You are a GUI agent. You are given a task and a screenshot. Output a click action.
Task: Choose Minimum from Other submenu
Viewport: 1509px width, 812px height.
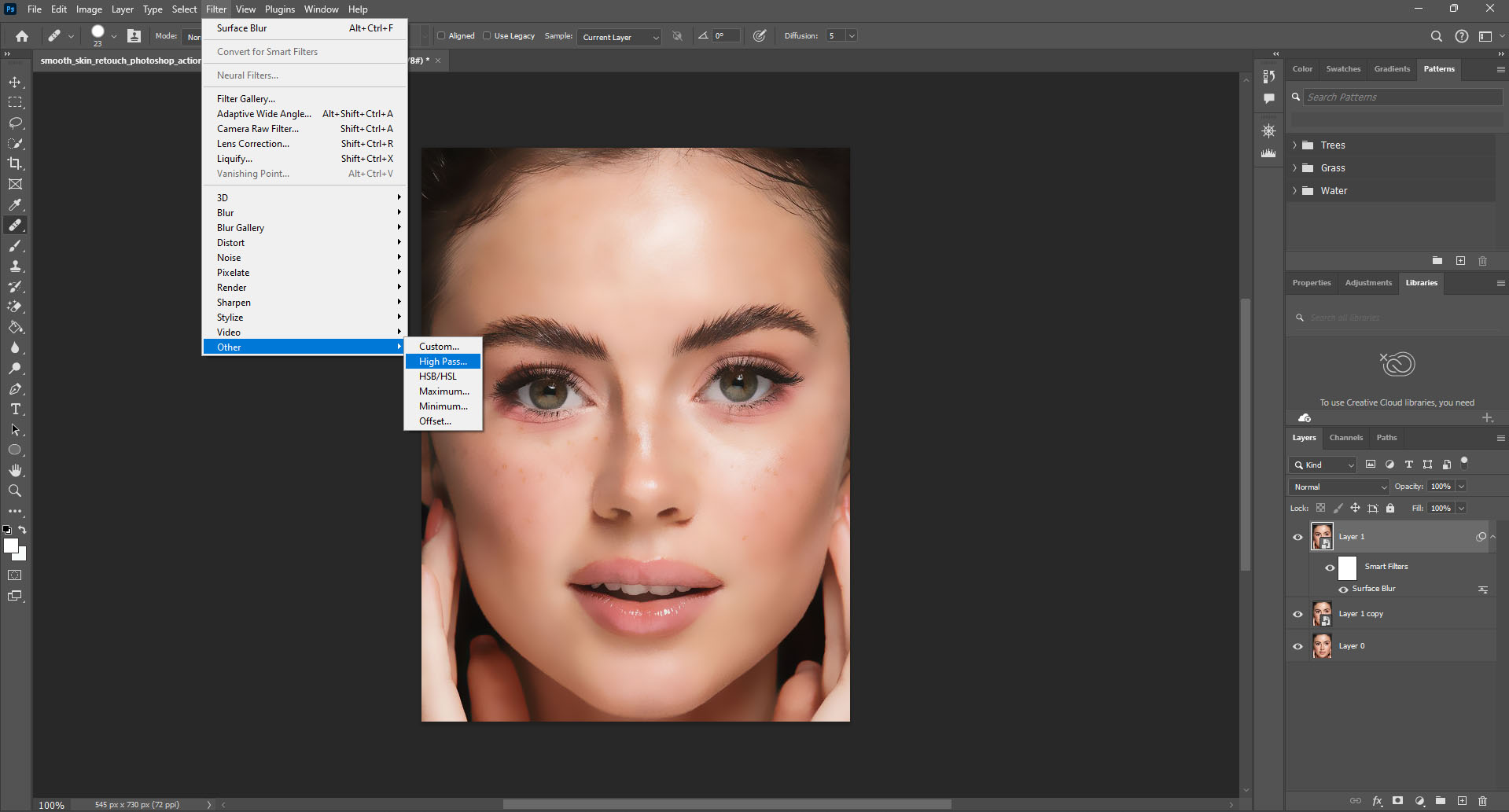(443, 406)
